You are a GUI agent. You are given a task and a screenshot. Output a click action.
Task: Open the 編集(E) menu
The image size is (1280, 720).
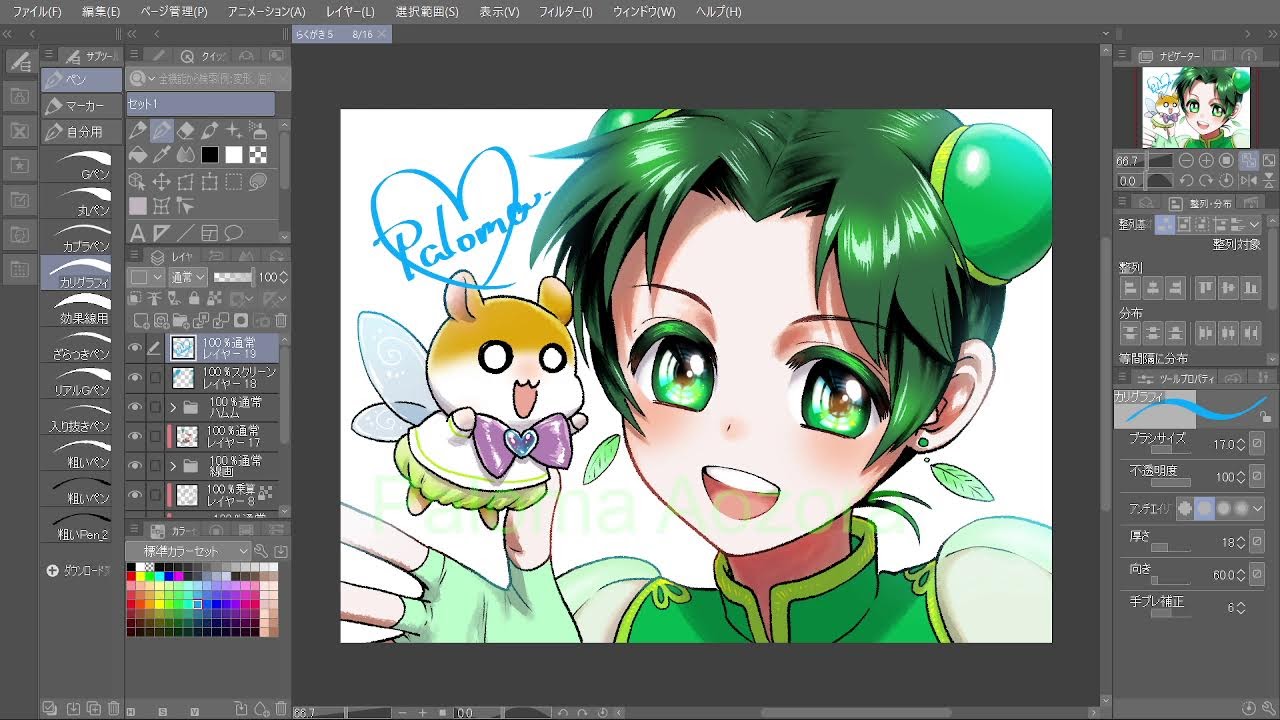coord(101,12)
